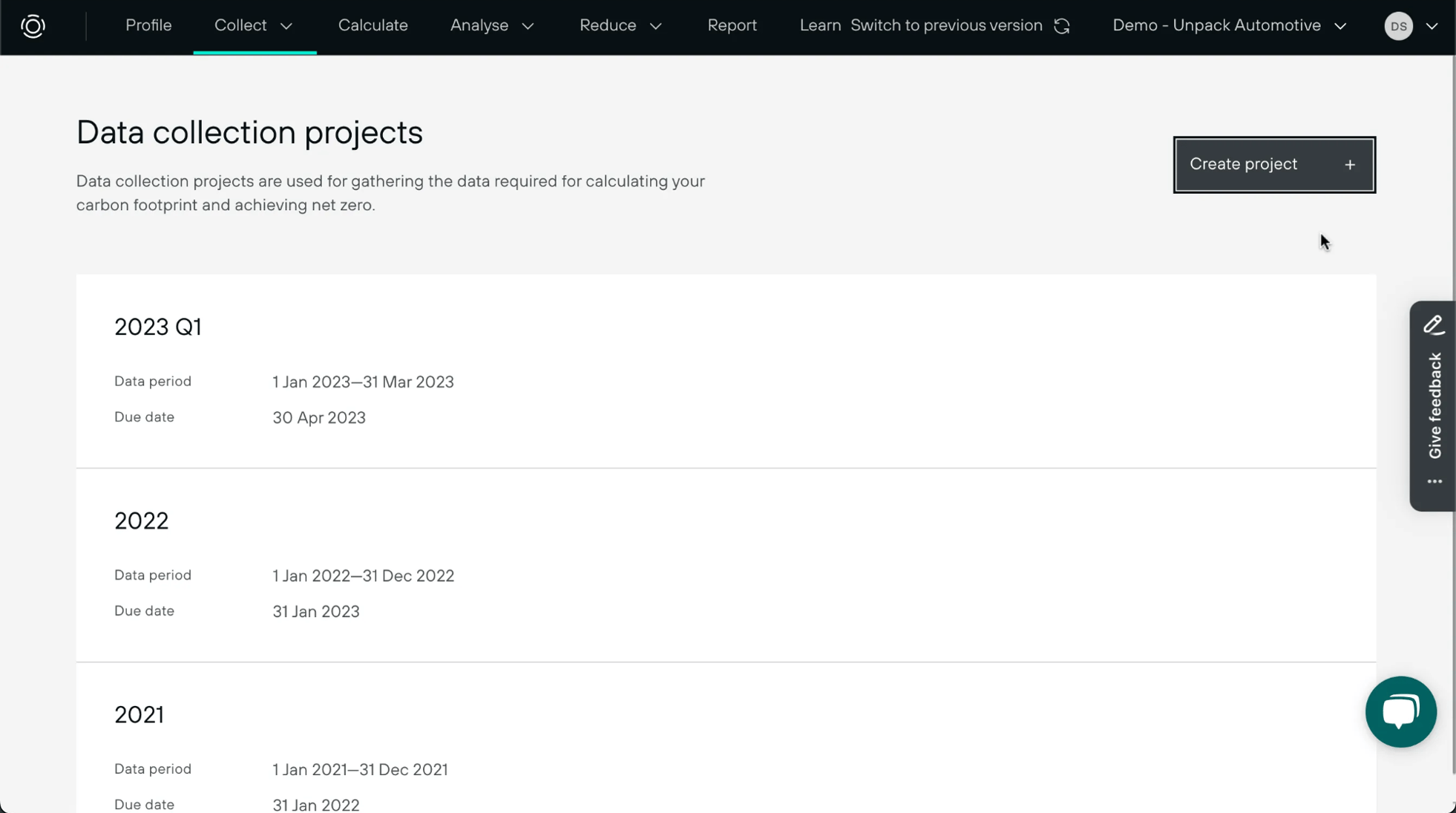Open the Report section
Image resolution: width=1456 pixels, height=813 pixels.
(x=732, y=25)
